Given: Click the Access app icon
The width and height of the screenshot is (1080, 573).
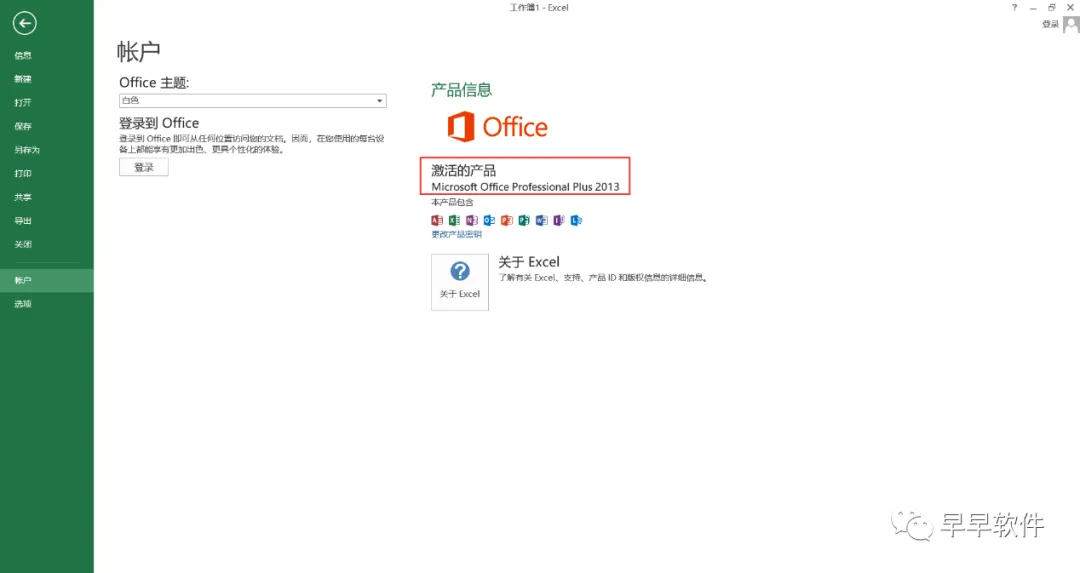Looking at the screenshot, I should click(437, 220).
